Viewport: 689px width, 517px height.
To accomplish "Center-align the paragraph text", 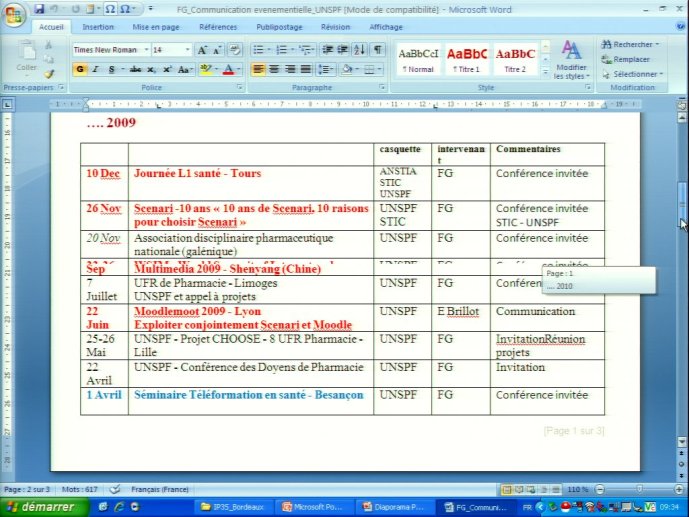I will pos(274,69).
